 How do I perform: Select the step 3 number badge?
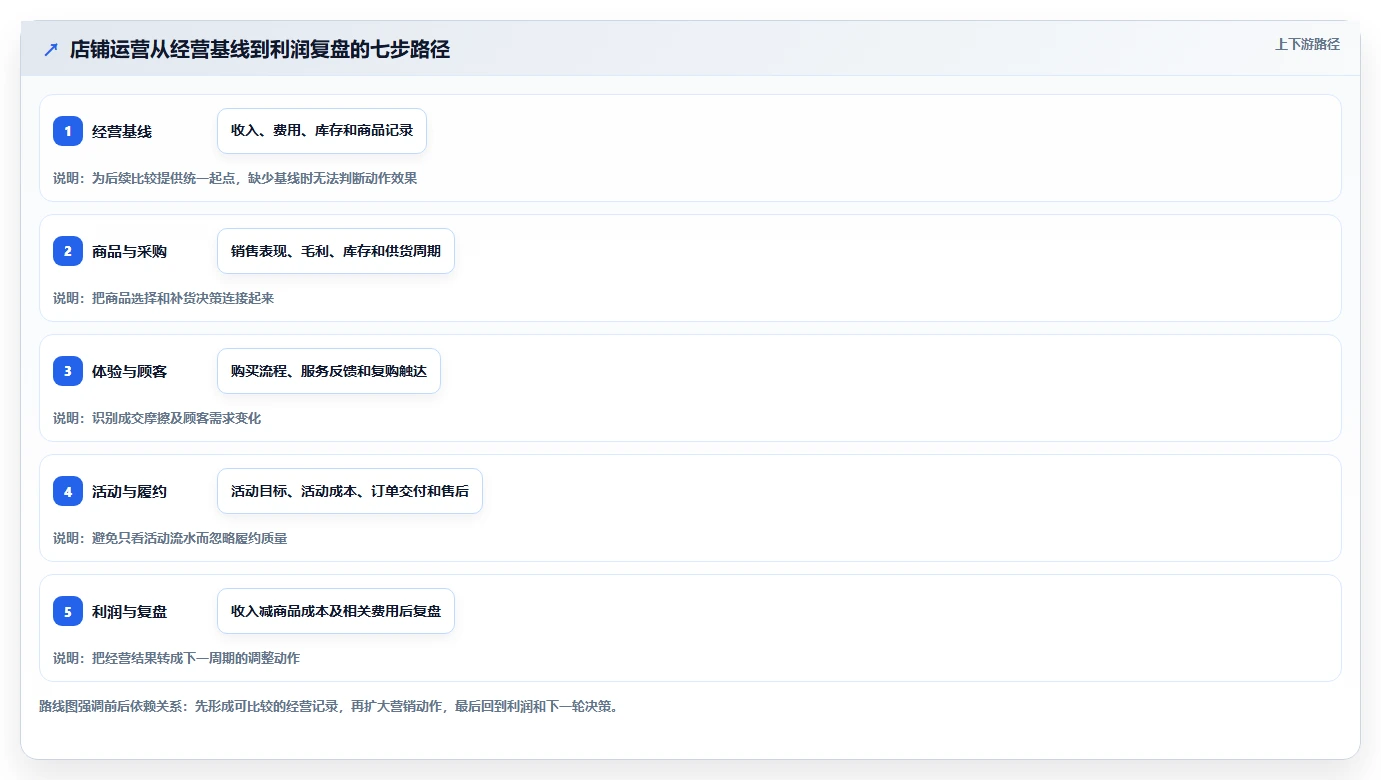[68, 371]
